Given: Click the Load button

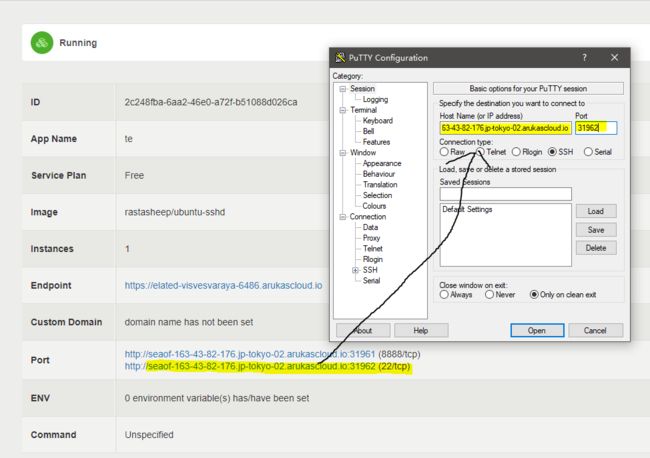Looking at the screenshot, I should tap(596, 211).
